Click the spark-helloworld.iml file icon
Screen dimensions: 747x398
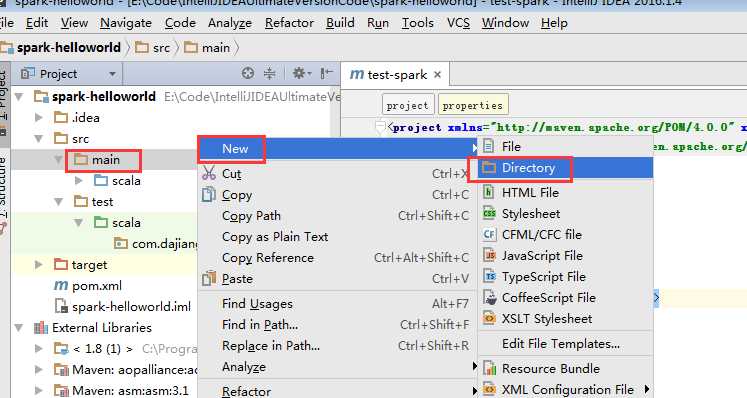click(x=61, y=306)
